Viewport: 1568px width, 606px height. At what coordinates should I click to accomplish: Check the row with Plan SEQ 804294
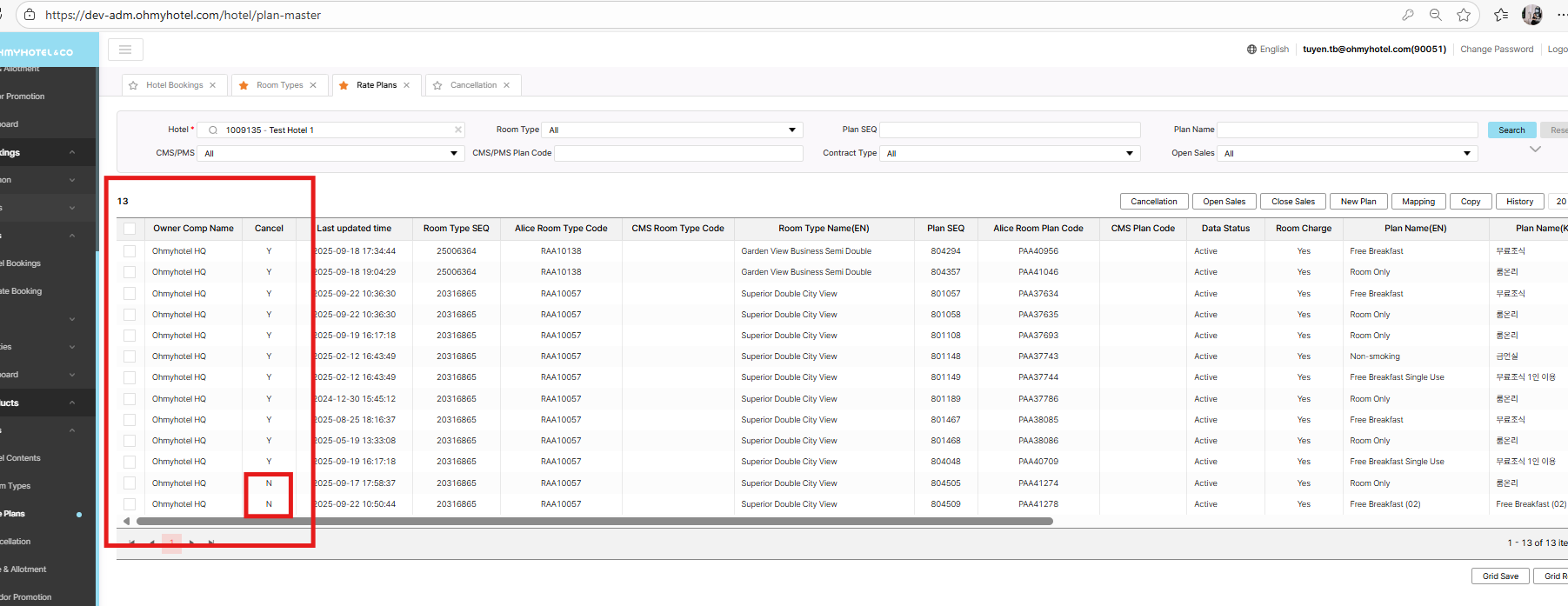(x=130, y=251)
